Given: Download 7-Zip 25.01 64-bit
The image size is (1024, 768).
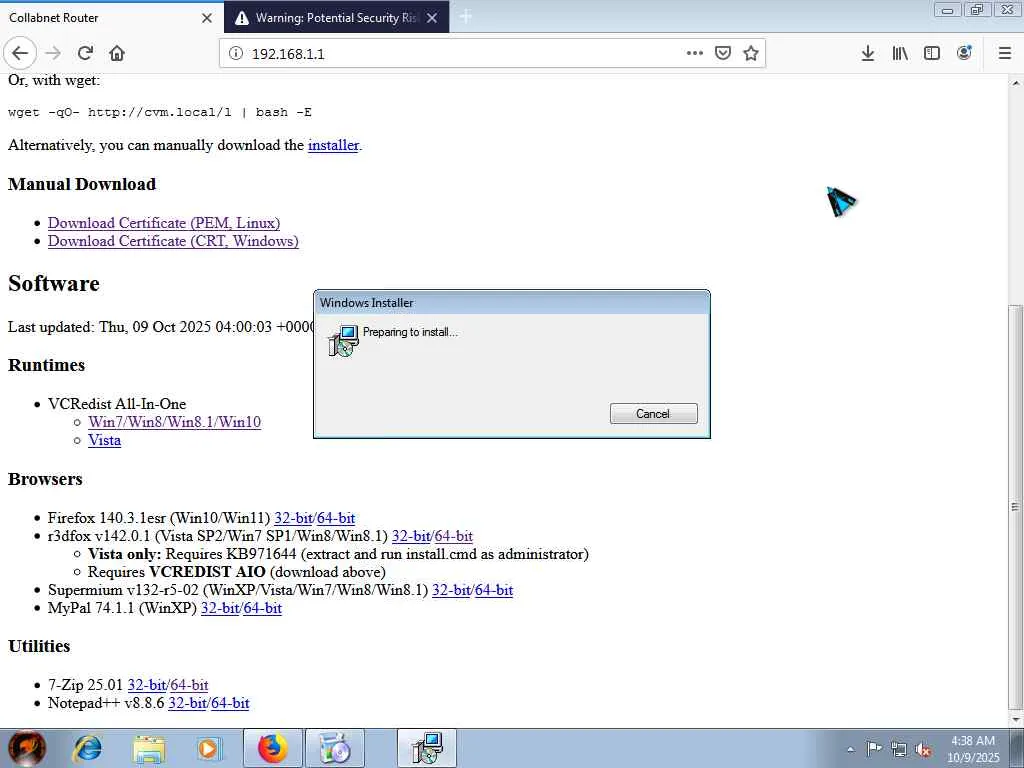Looking at the screenshot, I should pos(189,685).
